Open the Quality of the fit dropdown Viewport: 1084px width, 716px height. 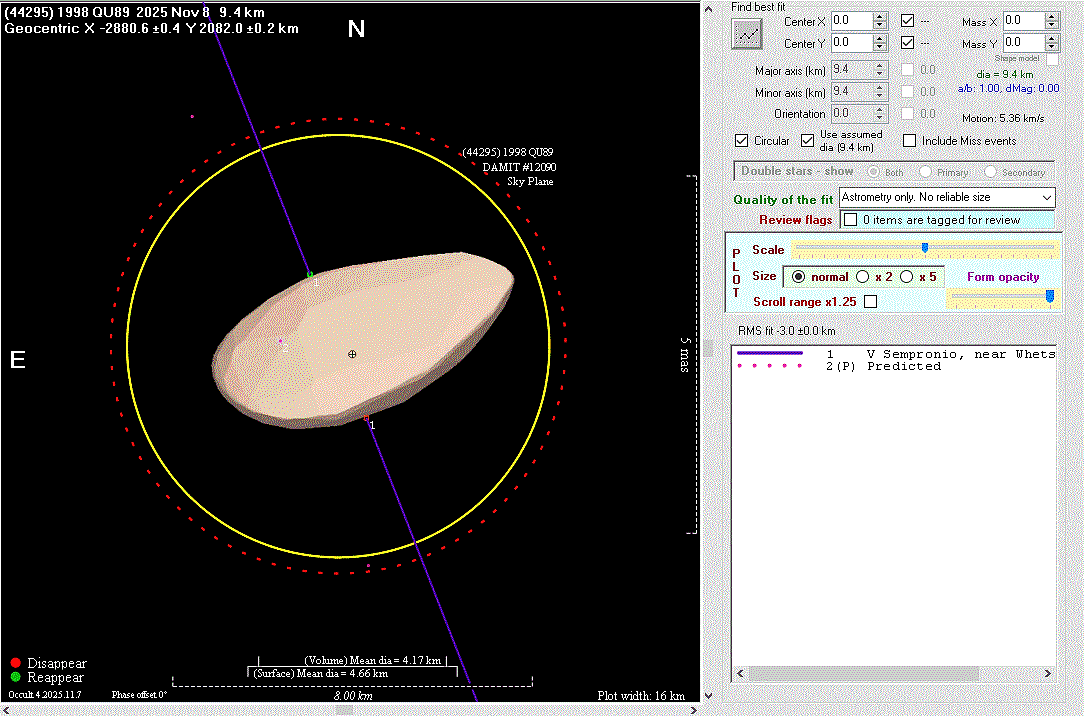[x=1046, y=198]
